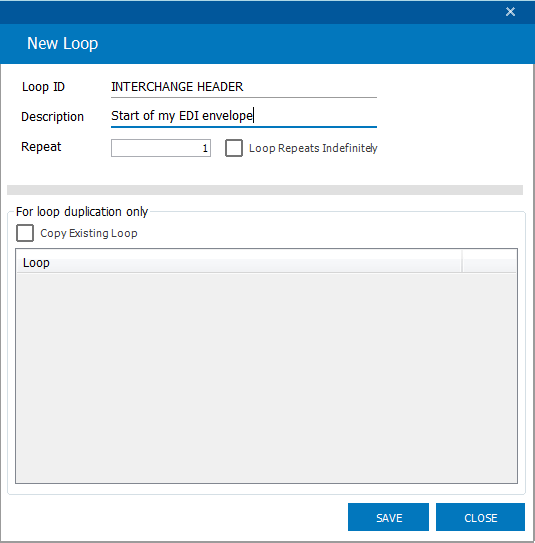Save the new loop
The height and width of the screenshot is (543, 535).
(389, 517)
